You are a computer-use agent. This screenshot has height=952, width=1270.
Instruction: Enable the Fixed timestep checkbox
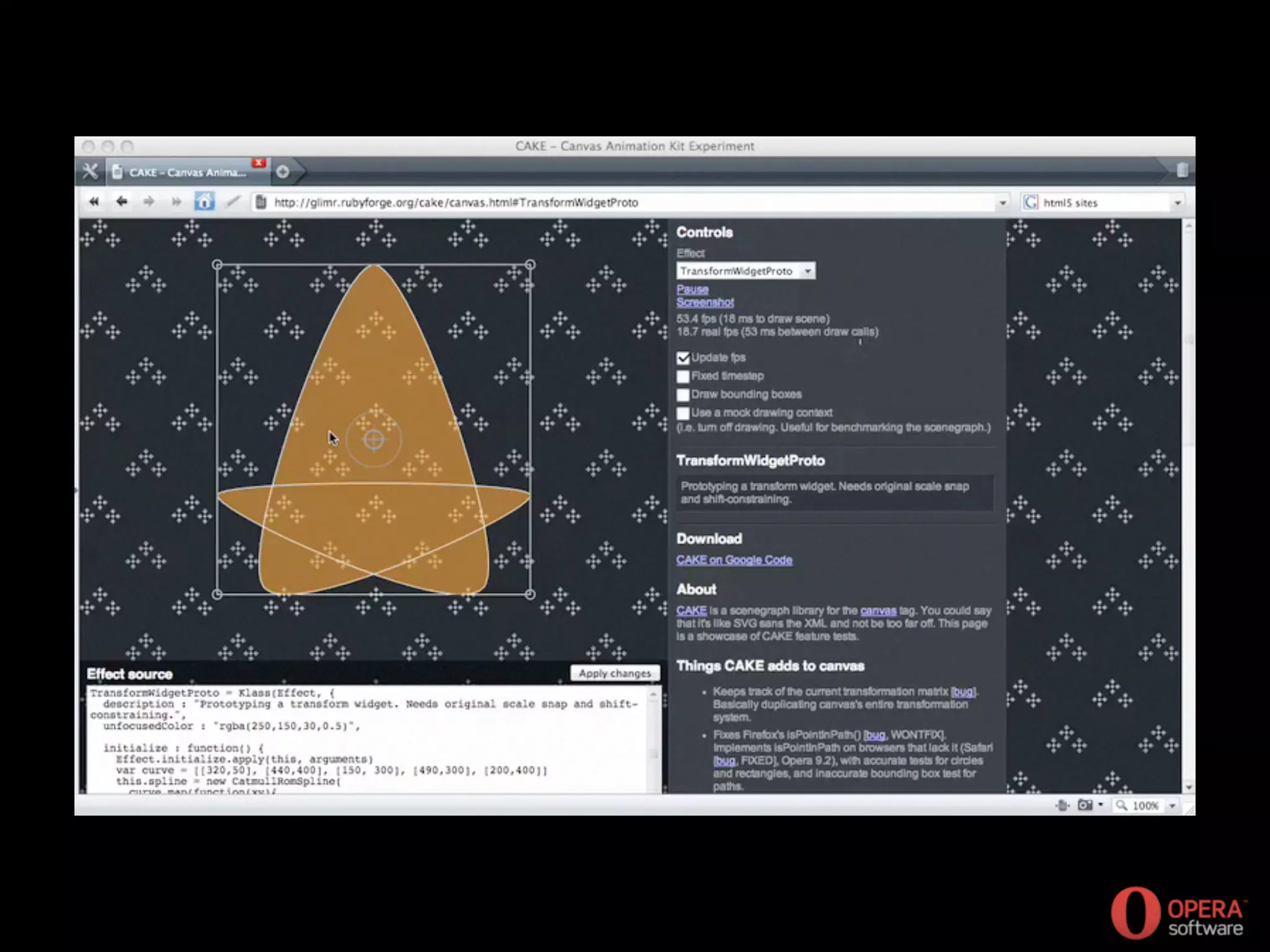click(x=683, y=376)
